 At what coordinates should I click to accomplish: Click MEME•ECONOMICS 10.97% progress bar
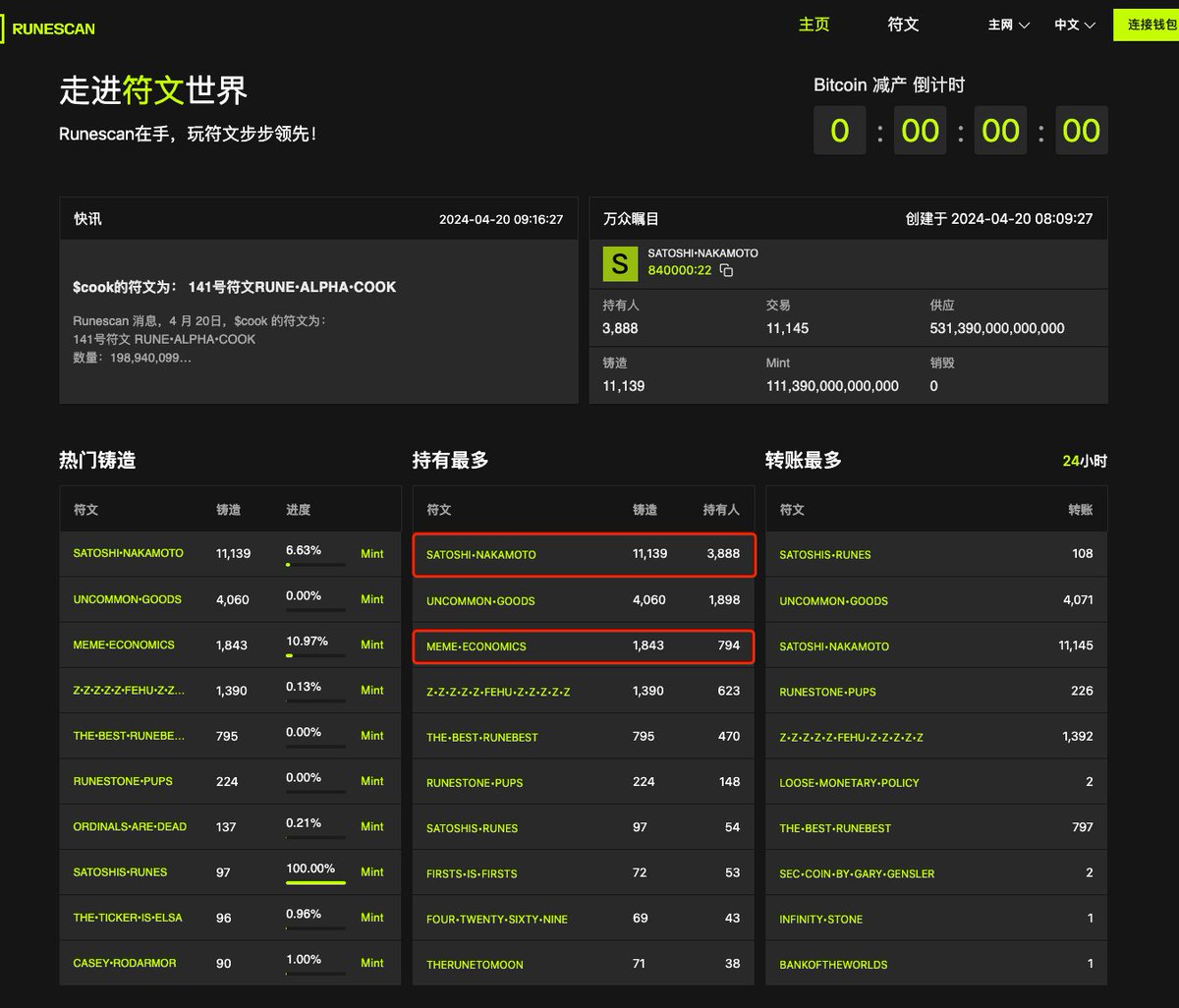[315, 655]
